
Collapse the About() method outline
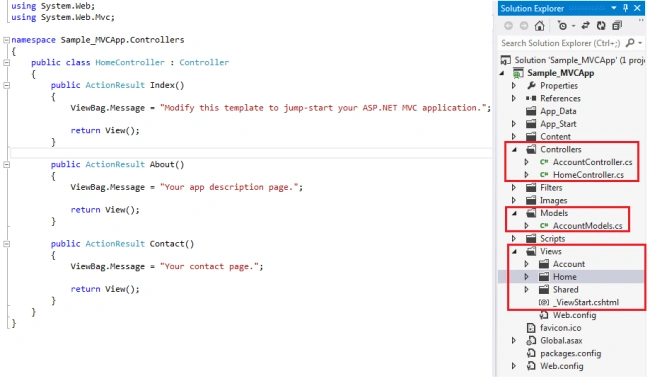tap(6, 165)
